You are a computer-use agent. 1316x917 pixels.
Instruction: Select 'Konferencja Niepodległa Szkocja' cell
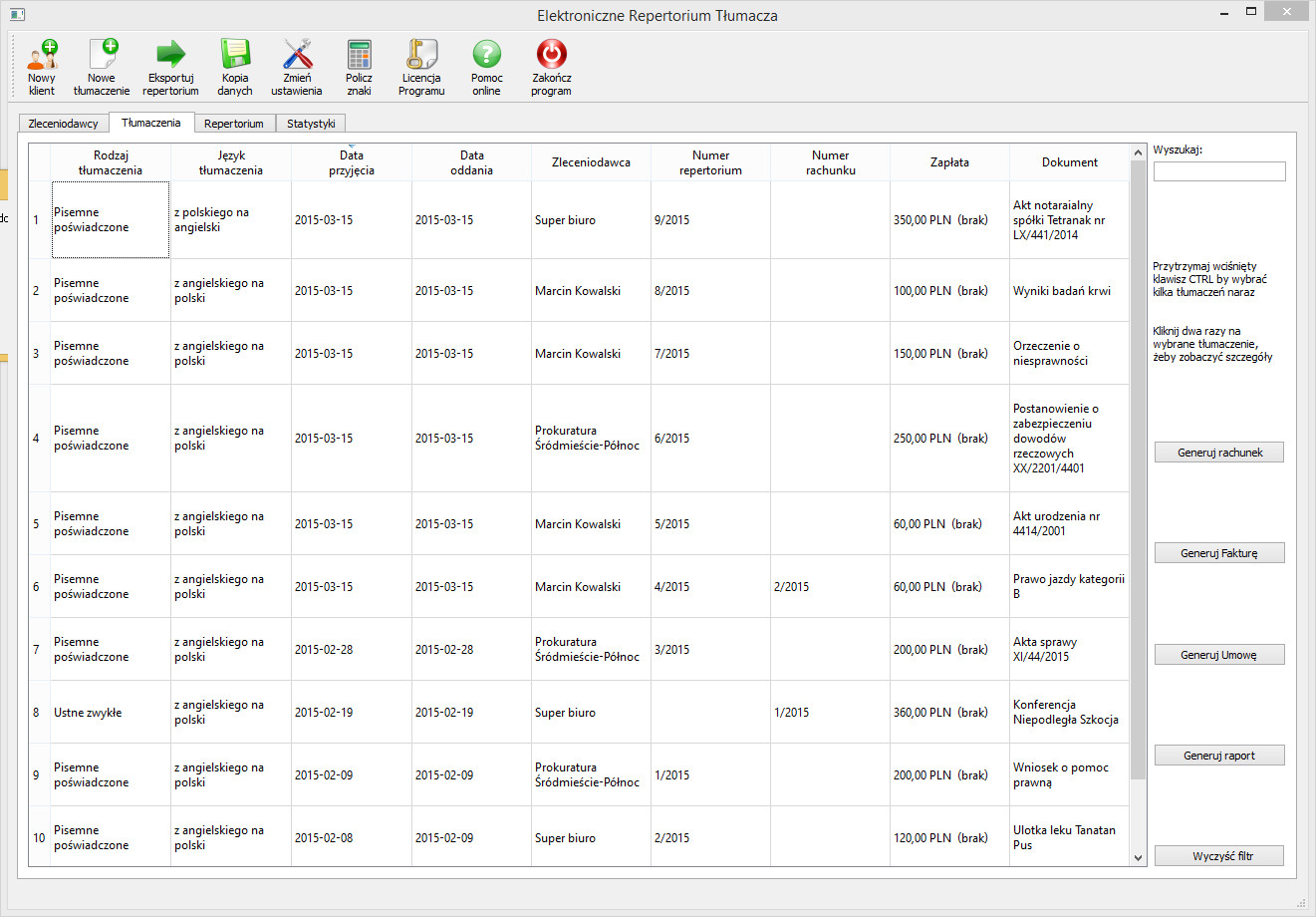click(x=1070, y=713)
